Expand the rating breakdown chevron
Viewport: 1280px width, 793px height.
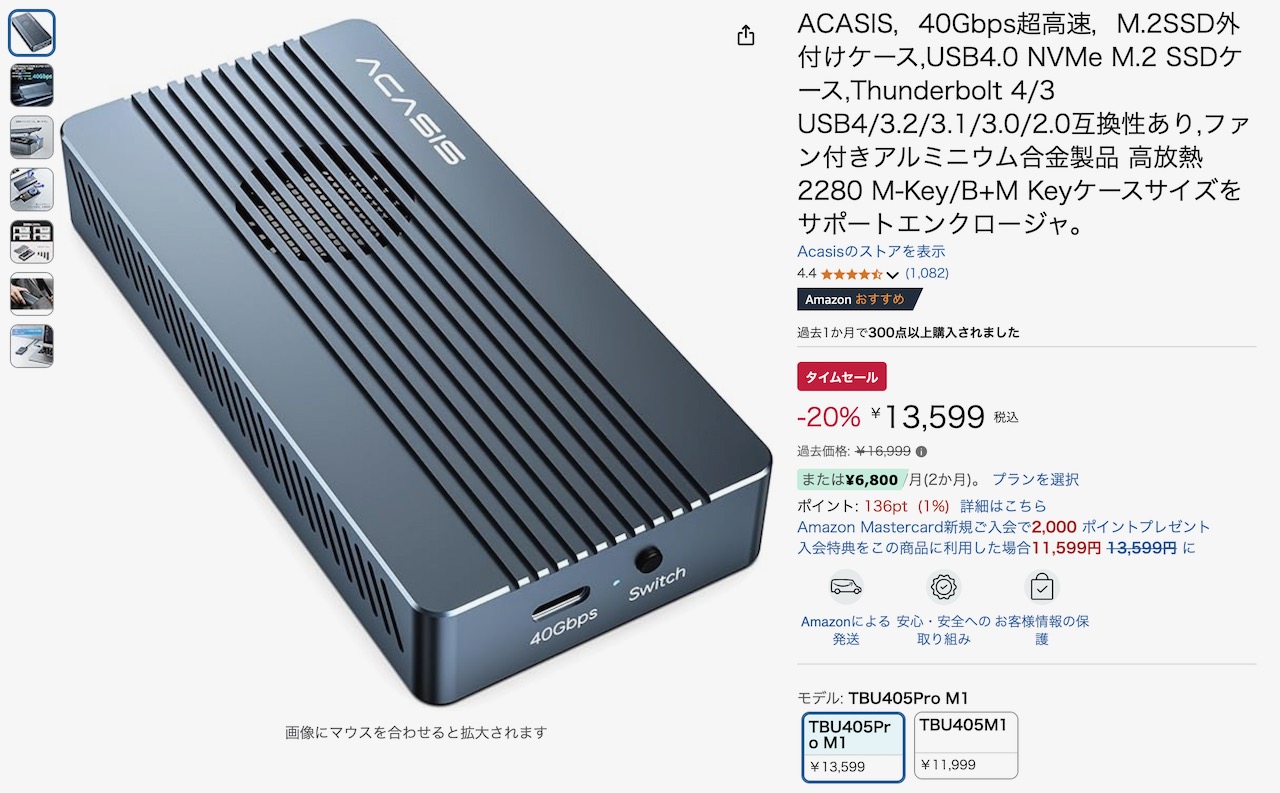point(893,274)
